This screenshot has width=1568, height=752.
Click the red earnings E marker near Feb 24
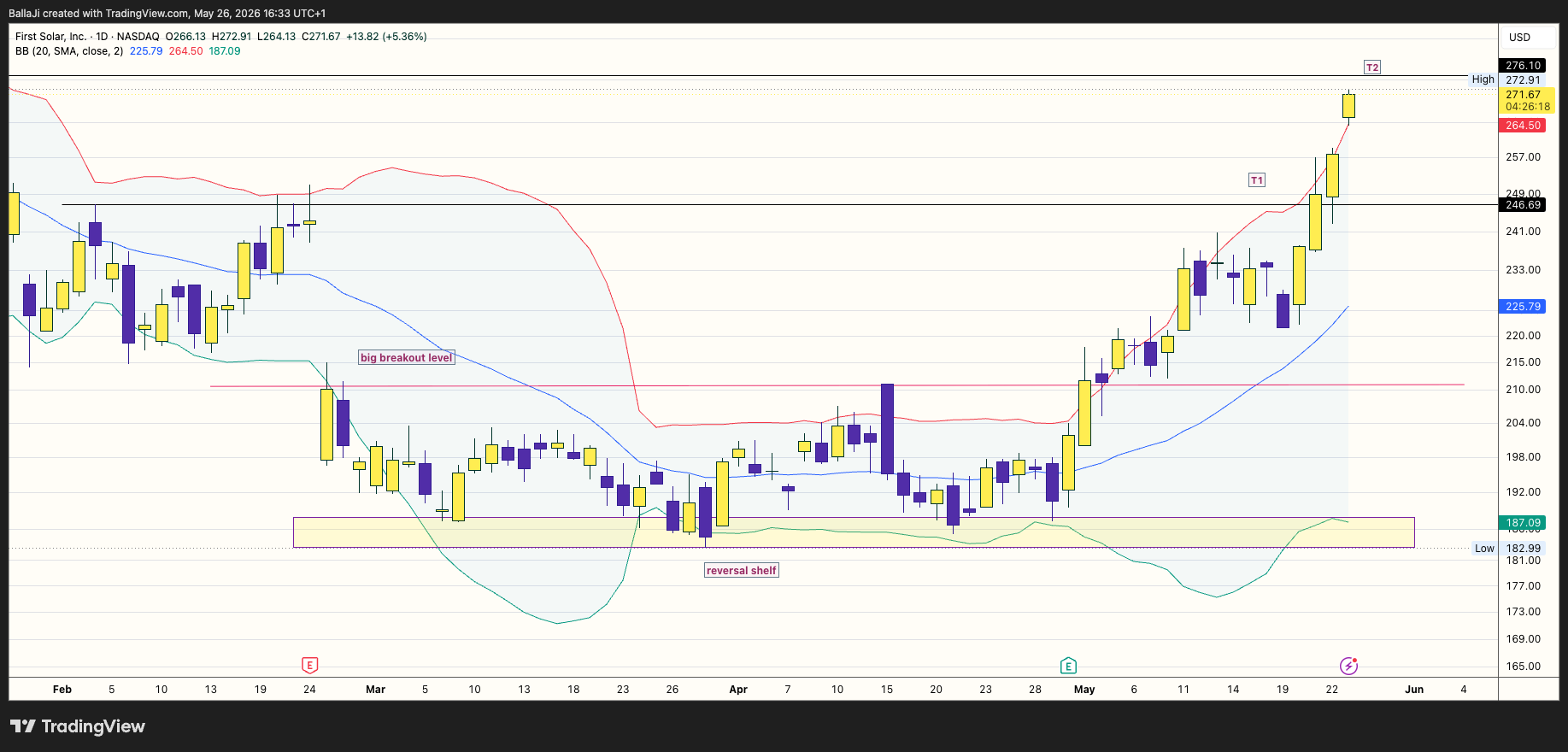(x=309, y=665)
